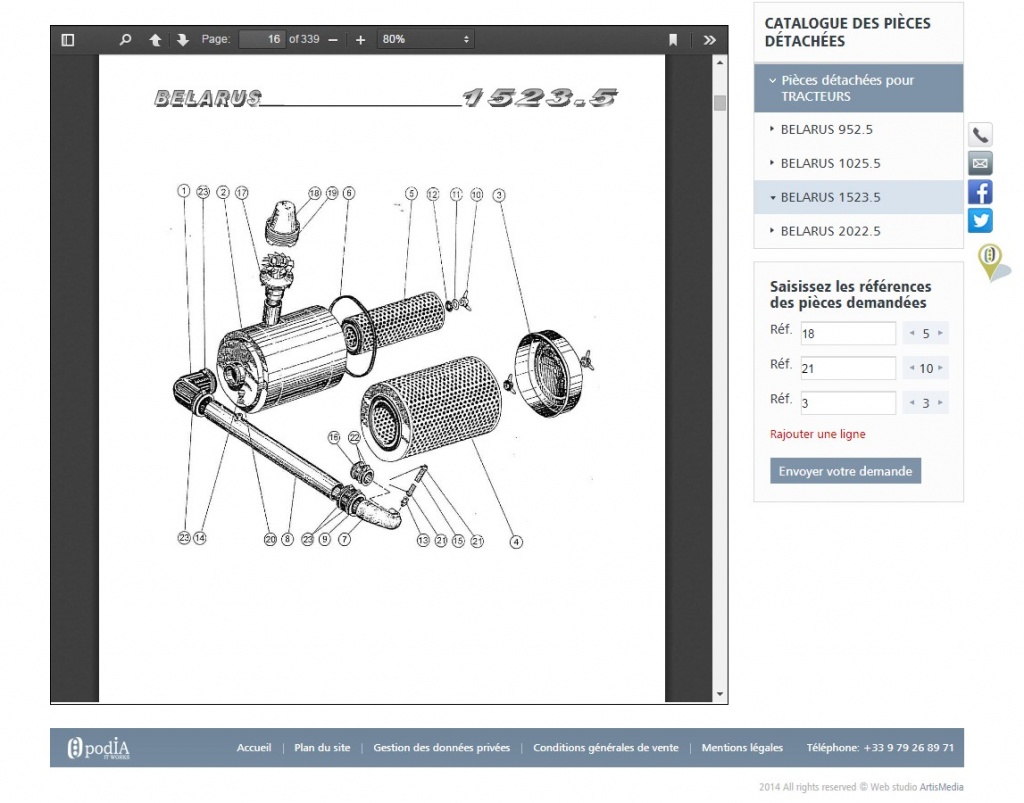
Task: Expand the BELARUS 2022.5 item
Action: (858, 231)
